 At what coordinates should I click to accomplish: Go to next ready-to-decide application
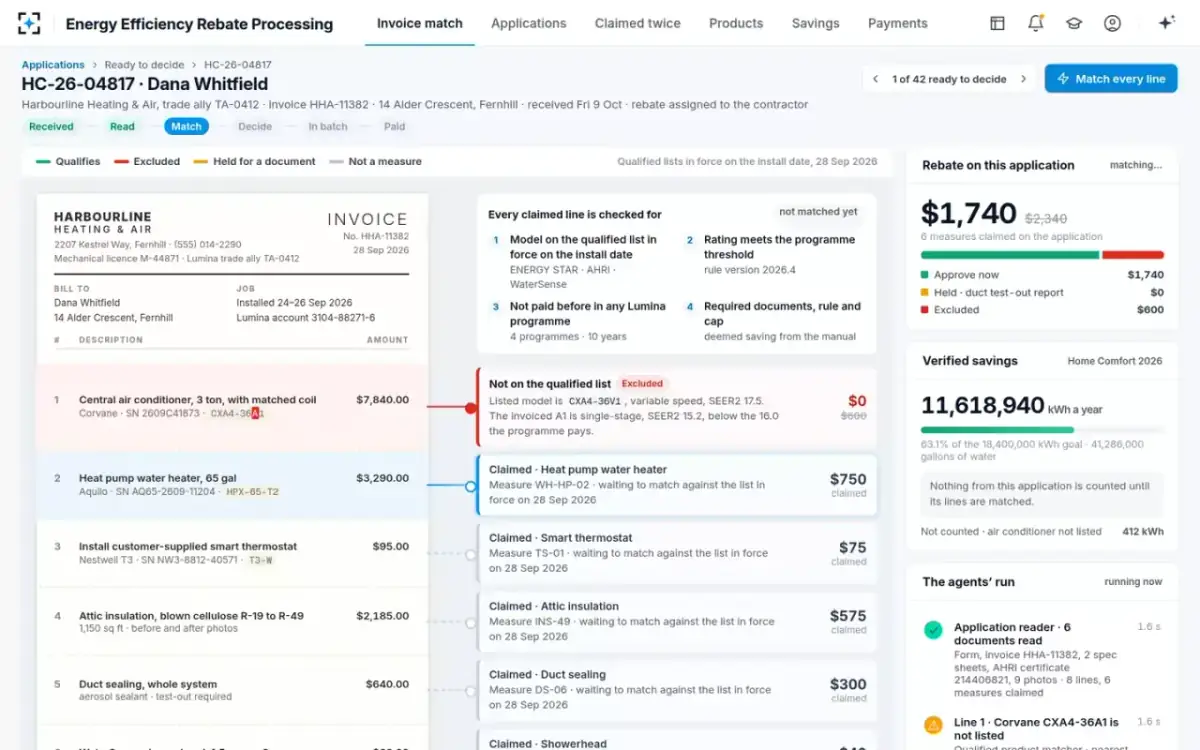1023,79
